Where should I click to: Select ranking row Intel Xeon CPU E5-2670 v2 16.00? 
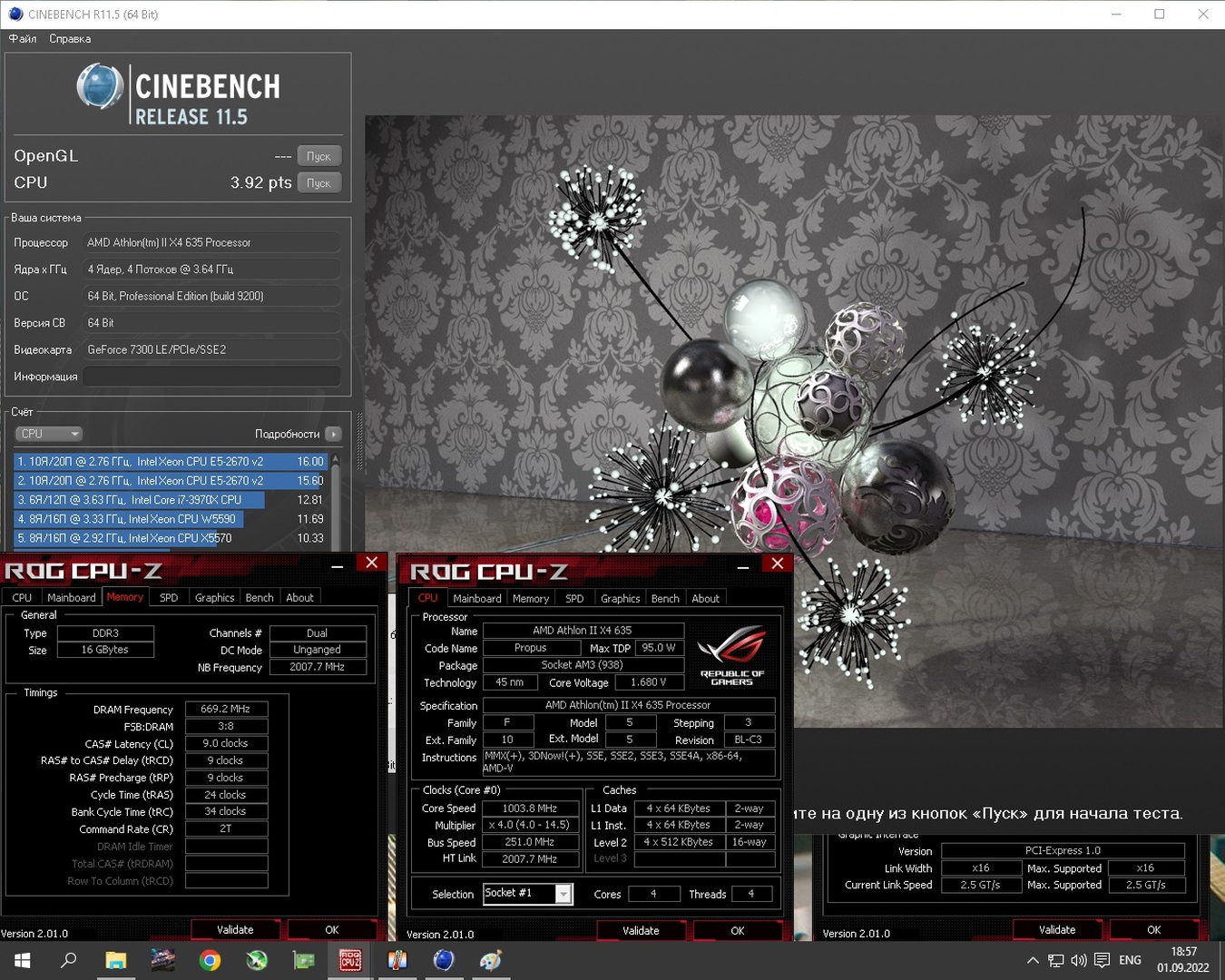coord(171,462)
